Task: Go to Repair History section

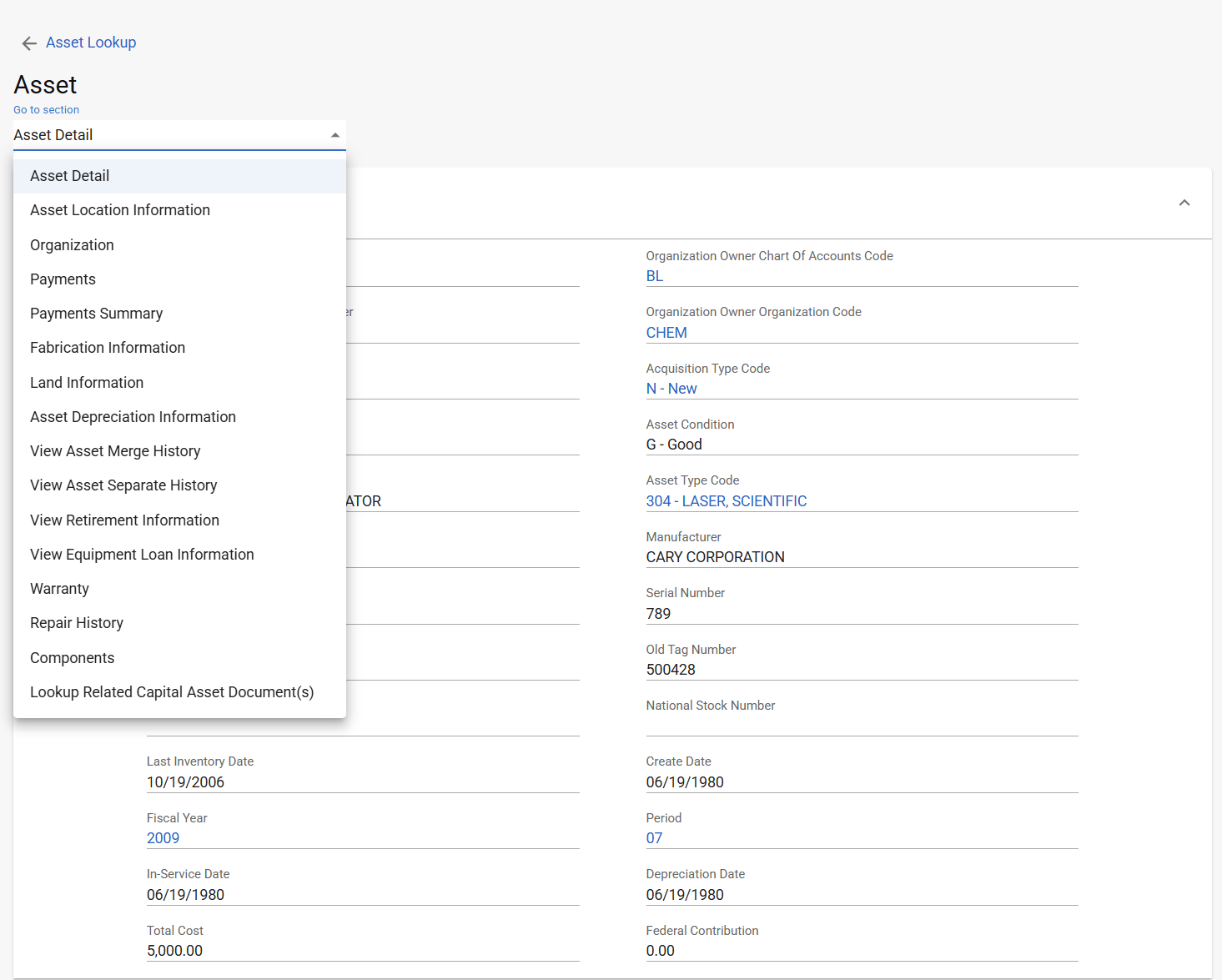Action: (77, 623)
